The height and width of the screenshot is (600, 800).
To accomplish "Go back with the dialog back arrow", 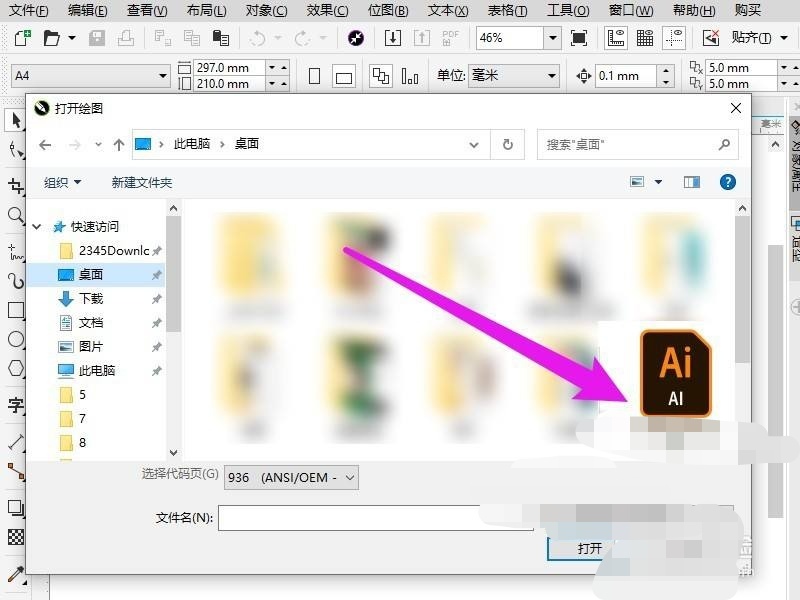I will [45, 145].
